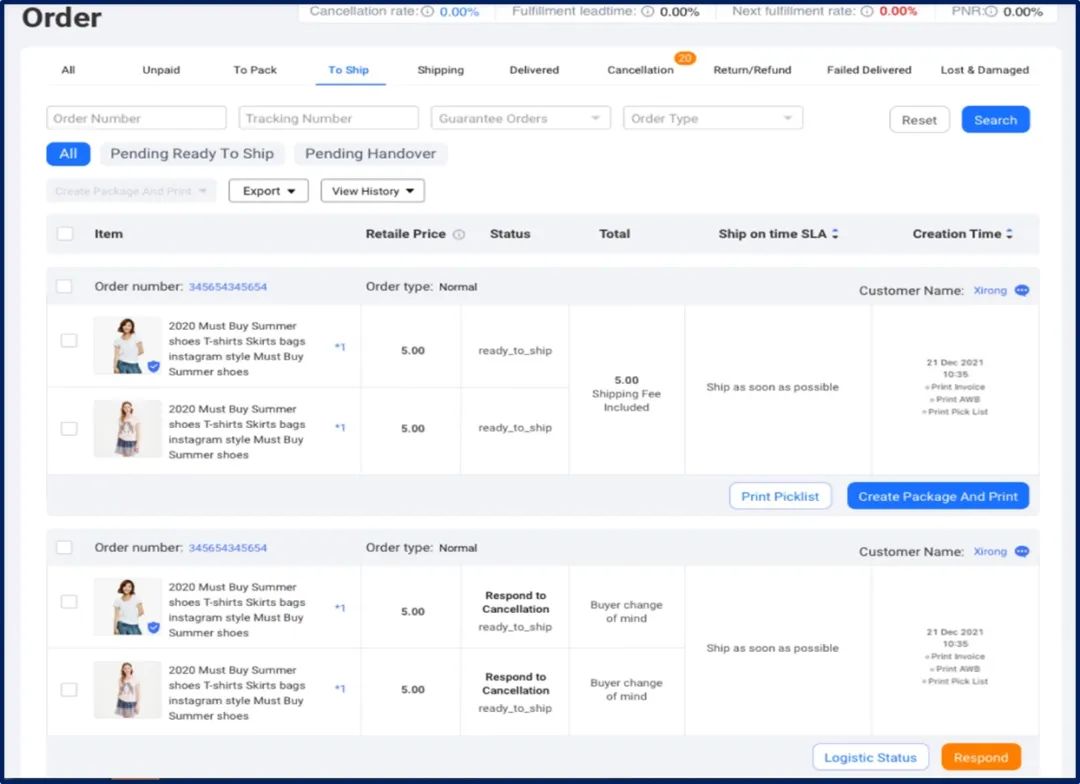Open the Guarantee Orders dropdown
The height and width of the screenshot is (784, 1080).
(x=520, y=118)
